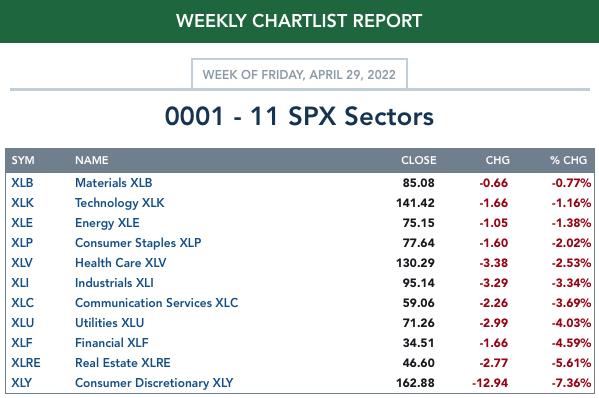The width and height of the screenshot is (599, 398).
Task: Click the % CHG column header
Action: pyautogui.click(x=568, y=160)
